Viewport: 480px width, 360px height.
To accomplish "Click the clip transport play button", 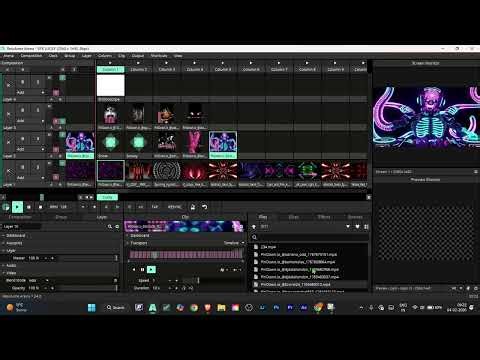I will 151,269.
